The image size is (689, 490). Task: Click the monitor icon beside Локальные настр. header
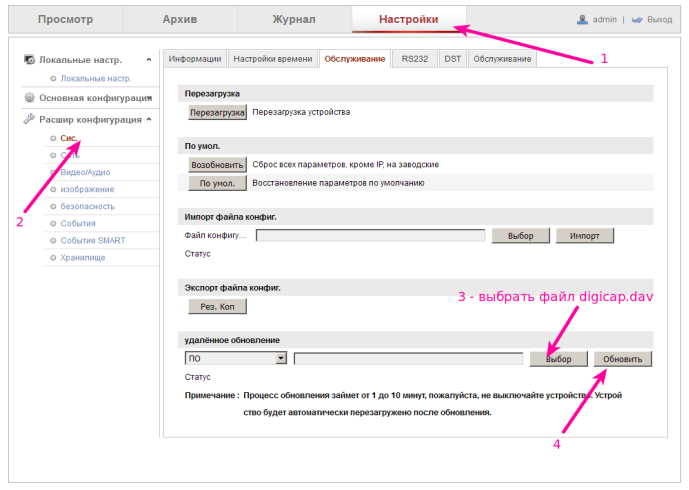point(30,61)
